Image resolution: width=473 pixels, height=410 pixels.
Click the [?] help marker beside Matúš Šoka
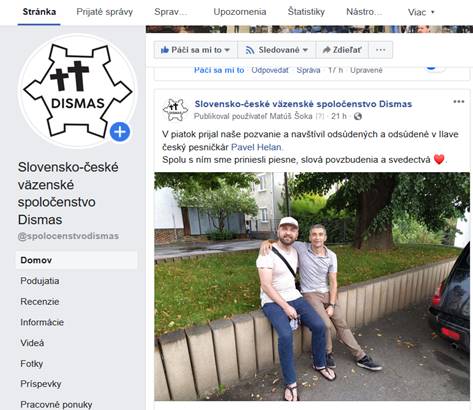[x=320, y=116]
